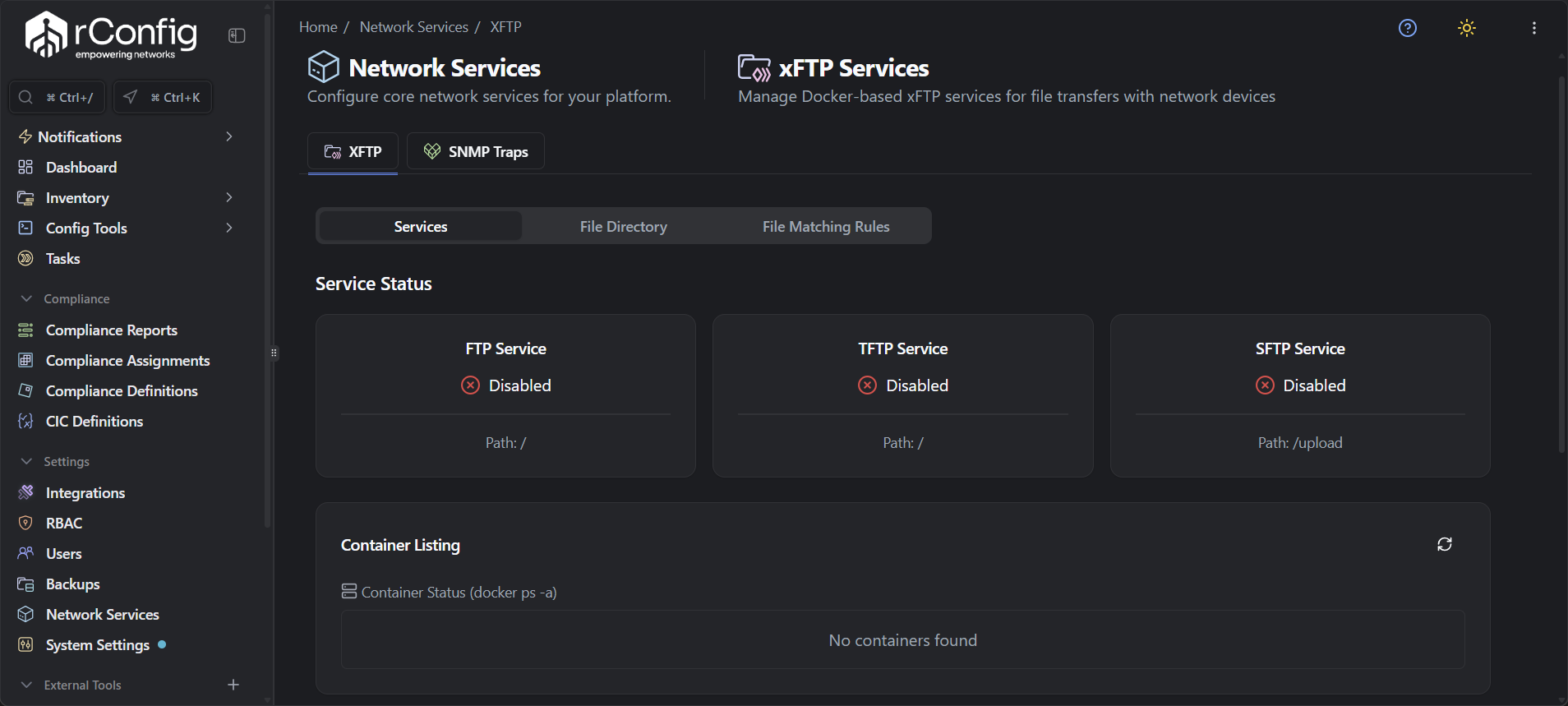The height and width of the screenshot is (706, 1568).
Task: Open the Dashboard page
Action: click(81, 167)
